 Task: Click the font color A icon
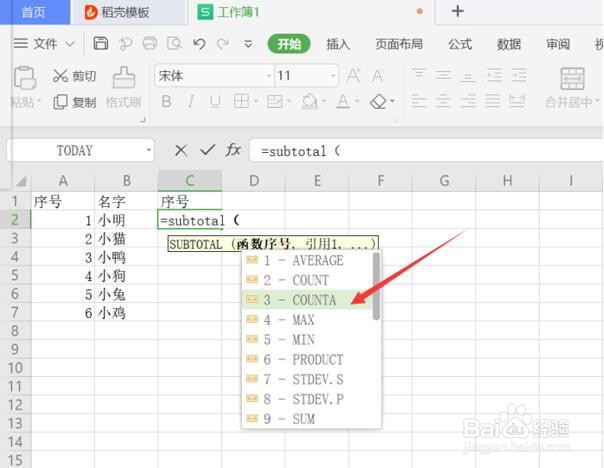[x=343, y=102]
